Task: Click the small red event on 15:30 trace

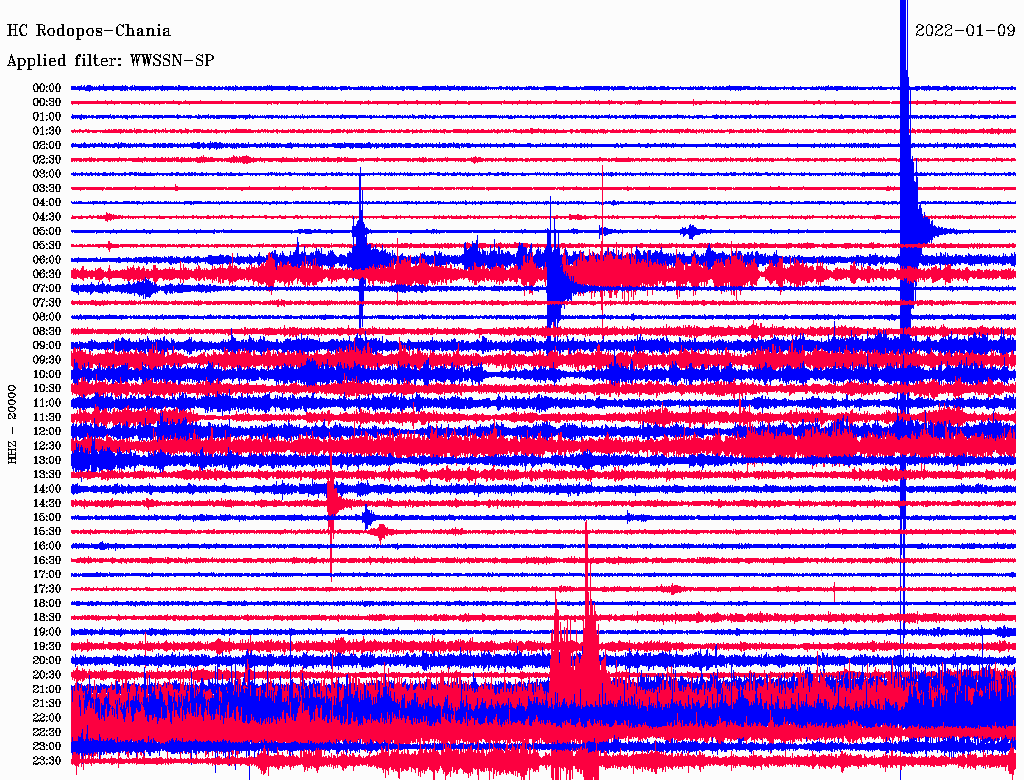Action: (379, 532)
